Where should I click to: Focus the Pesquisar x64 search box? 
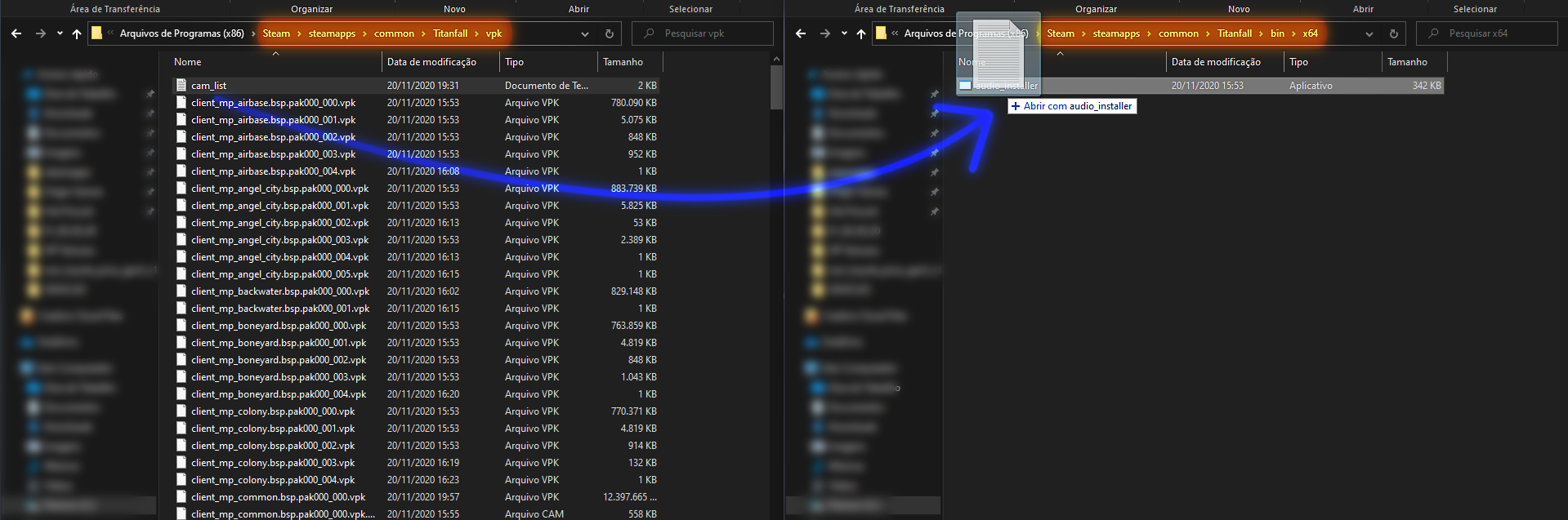click(1487, 33)
